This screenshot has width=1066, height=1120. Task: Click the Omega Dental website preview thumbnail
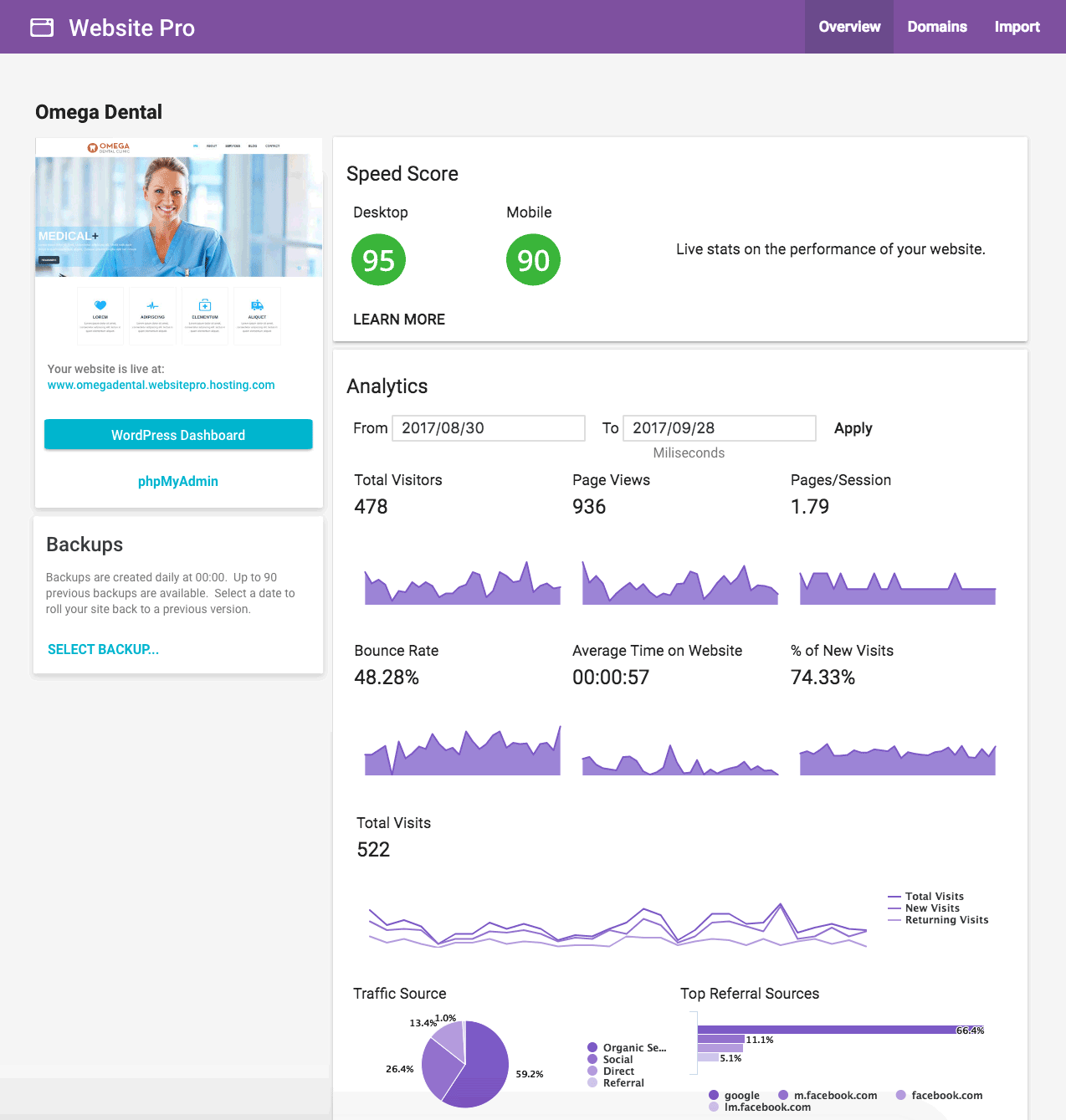click(178, 243)
